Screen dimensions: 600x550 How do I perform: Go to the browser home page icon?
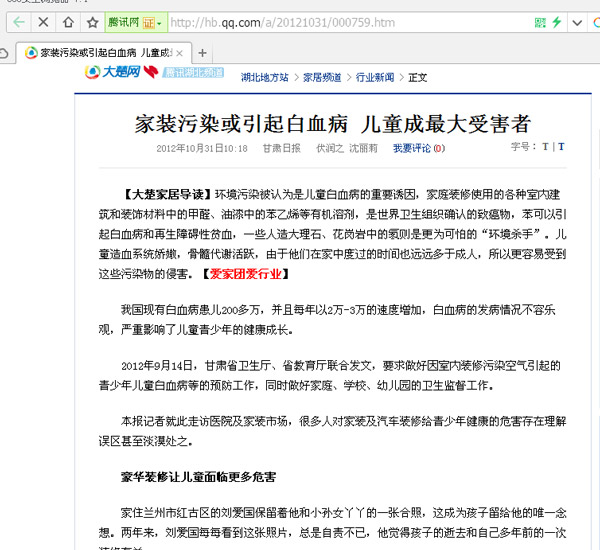pyautogui.click(x=68, y=21)
